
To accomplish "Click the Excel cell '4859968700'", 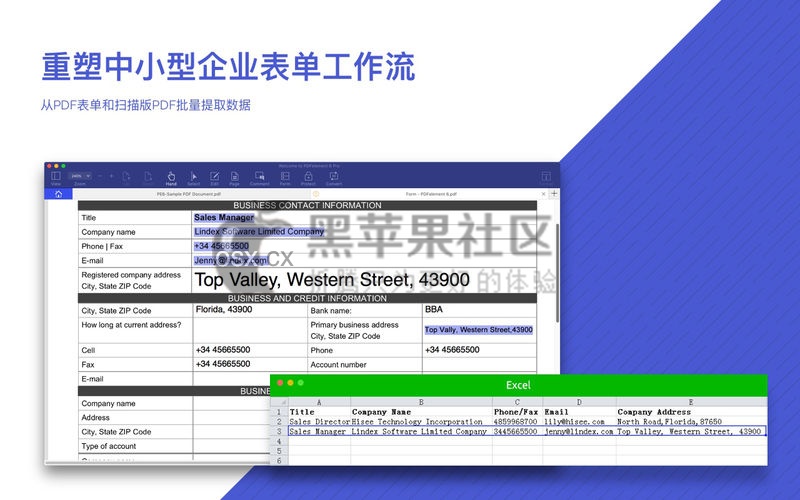I will [515, 421].
